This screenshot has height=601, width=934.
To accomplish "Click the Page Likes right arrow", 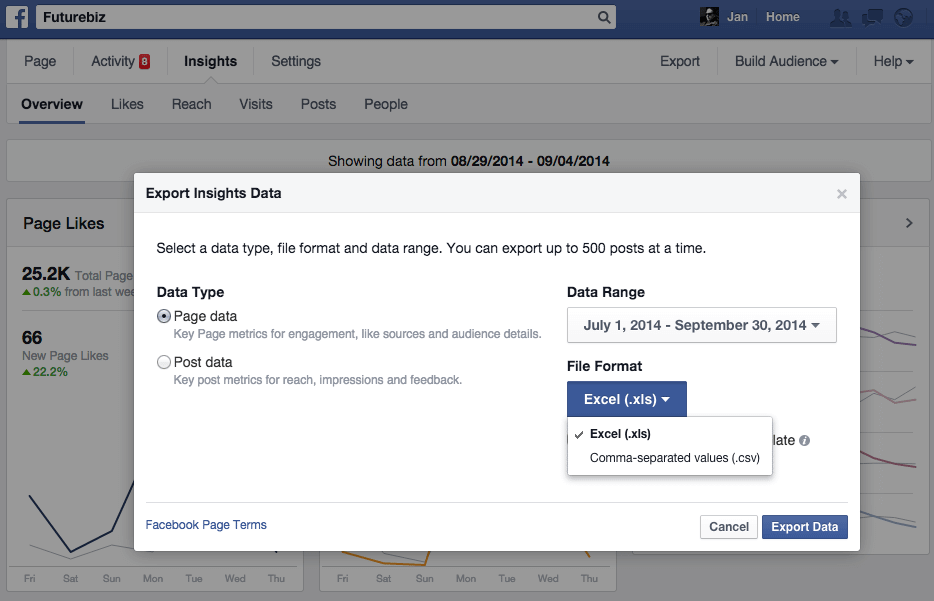I will 909,223.
